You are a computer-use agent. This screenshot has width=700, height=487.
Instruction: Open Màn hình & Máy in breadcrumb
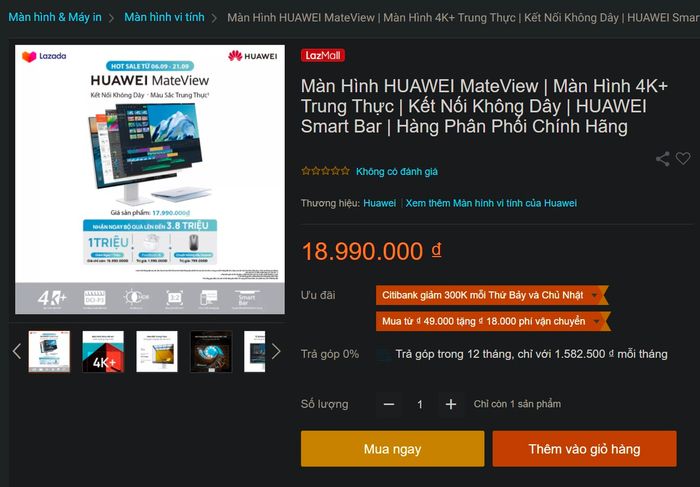tap(55, 17)
